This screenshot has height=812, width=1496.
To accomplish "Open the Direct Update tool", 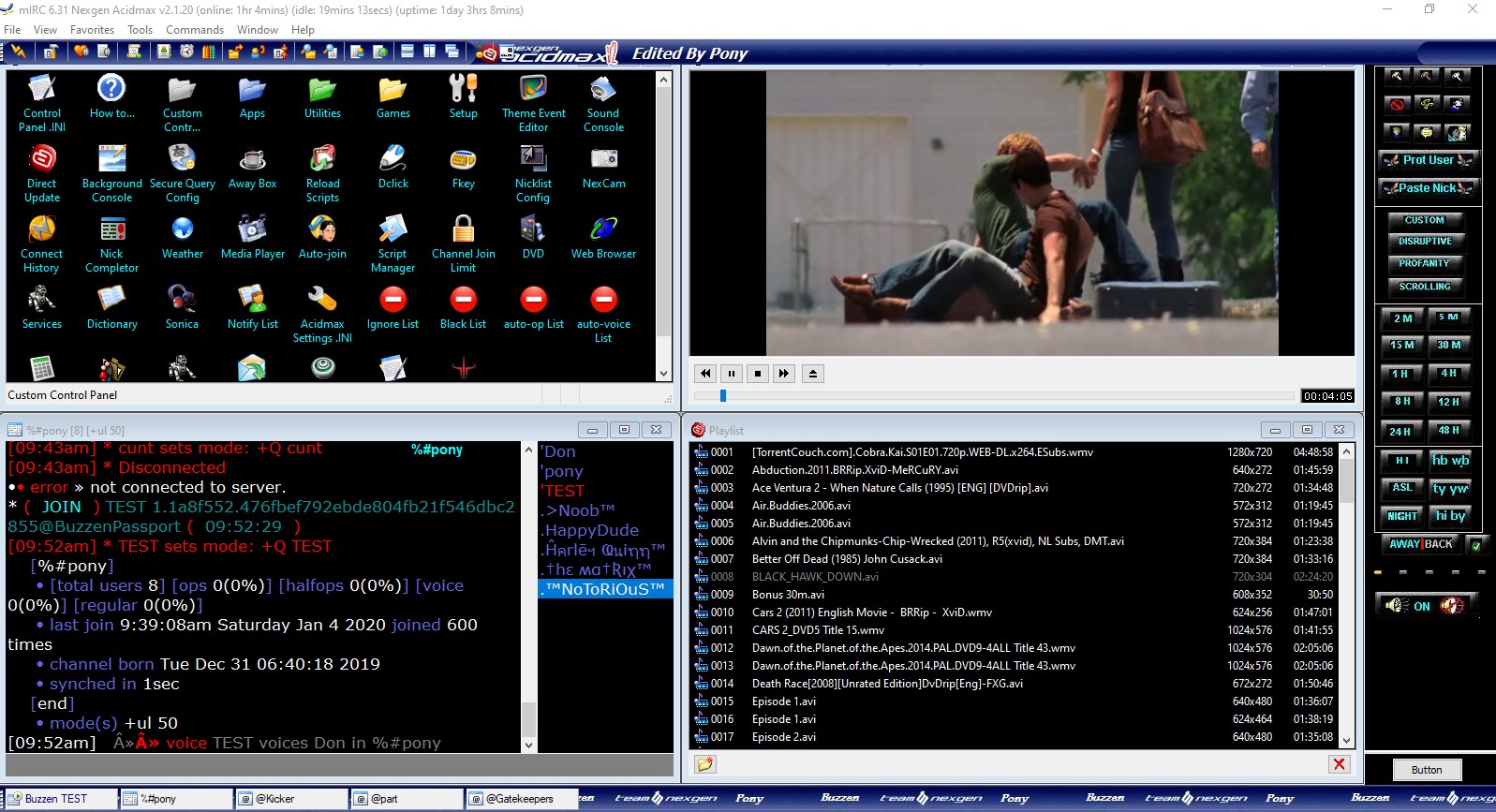I will coord(42,173).
